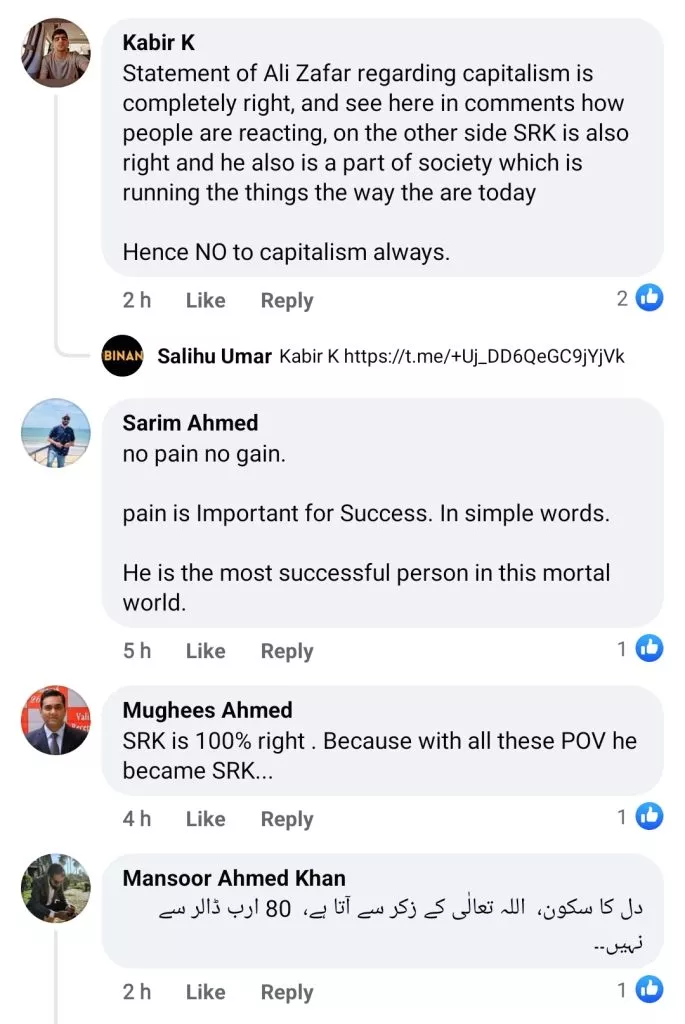
Task: Reply to Kabir K's comment
Action: [287, 300]
